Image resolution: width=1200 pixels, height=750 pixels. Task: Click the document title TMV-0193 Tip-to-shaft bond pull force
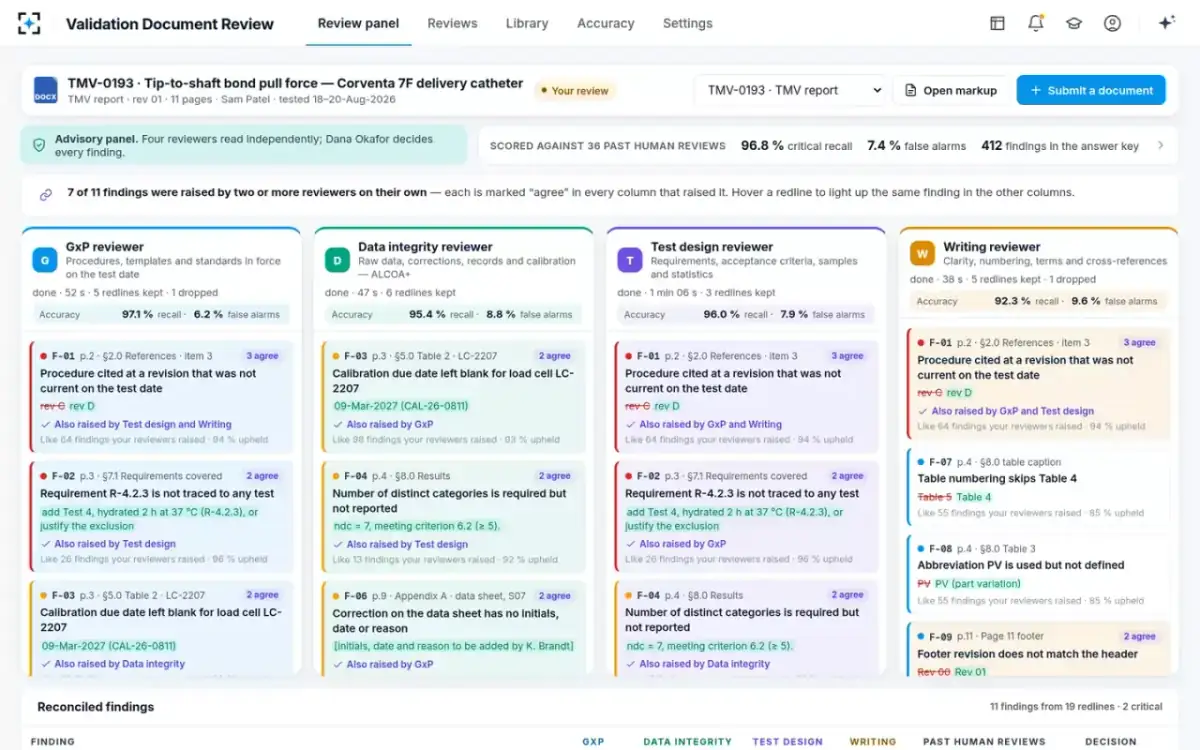295,83
